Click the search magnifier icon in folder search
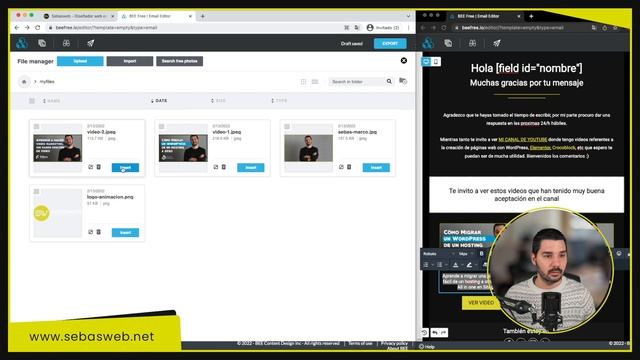 pyautogui.click(x=389, y=81)
